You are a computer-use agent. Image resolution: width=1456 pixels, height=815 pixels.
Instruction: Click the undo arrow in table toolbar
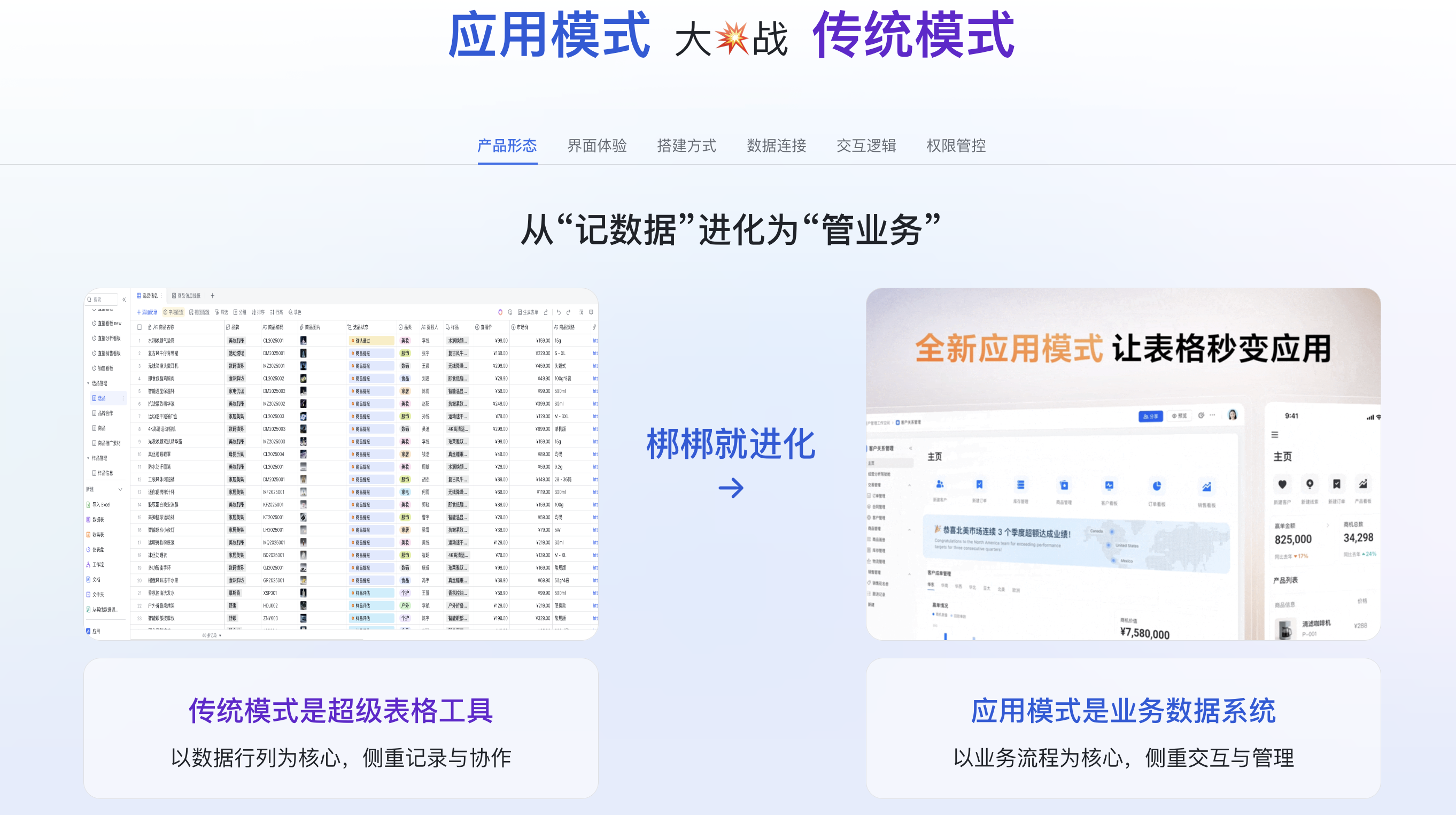(559, 312)
